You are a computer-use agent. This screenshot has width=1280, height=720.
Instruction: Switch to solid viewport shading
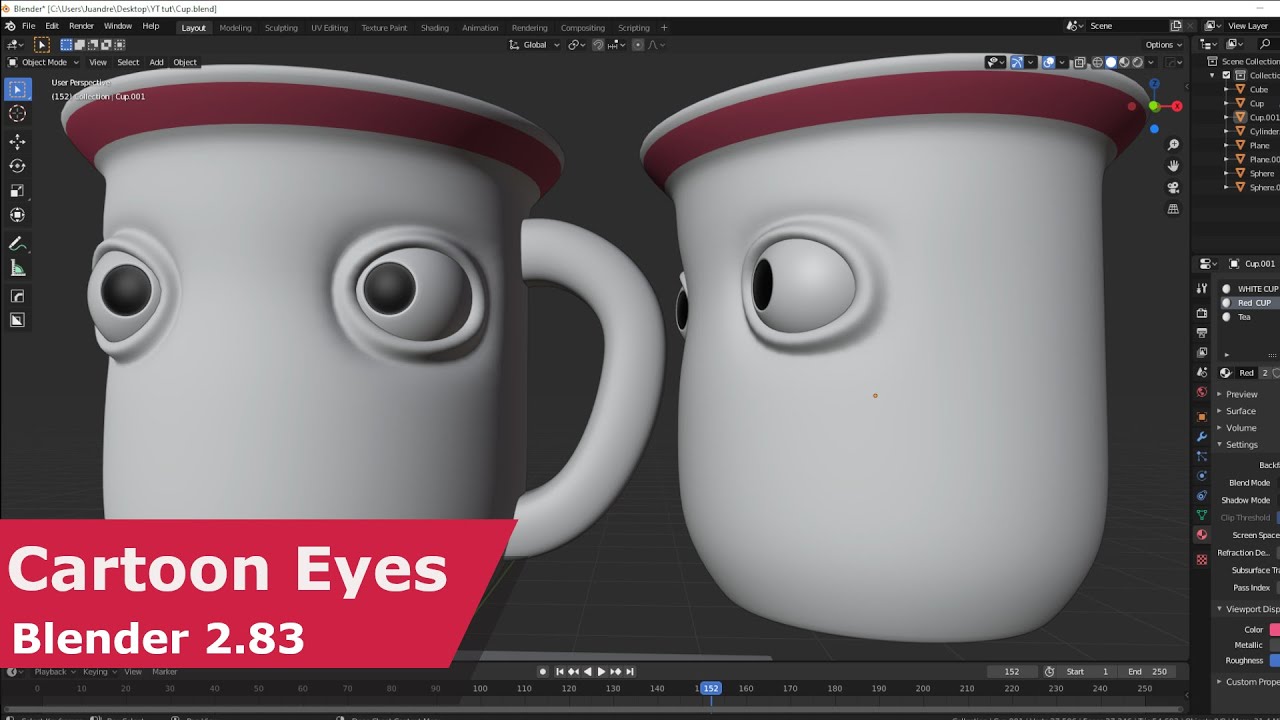click(1110, 62)
